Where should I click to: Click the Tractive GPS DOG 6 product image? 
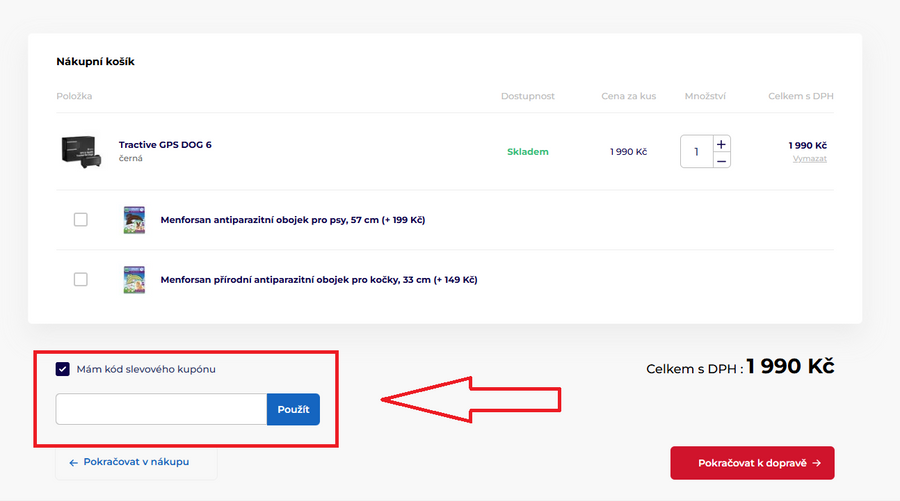[x=82, y=151]
